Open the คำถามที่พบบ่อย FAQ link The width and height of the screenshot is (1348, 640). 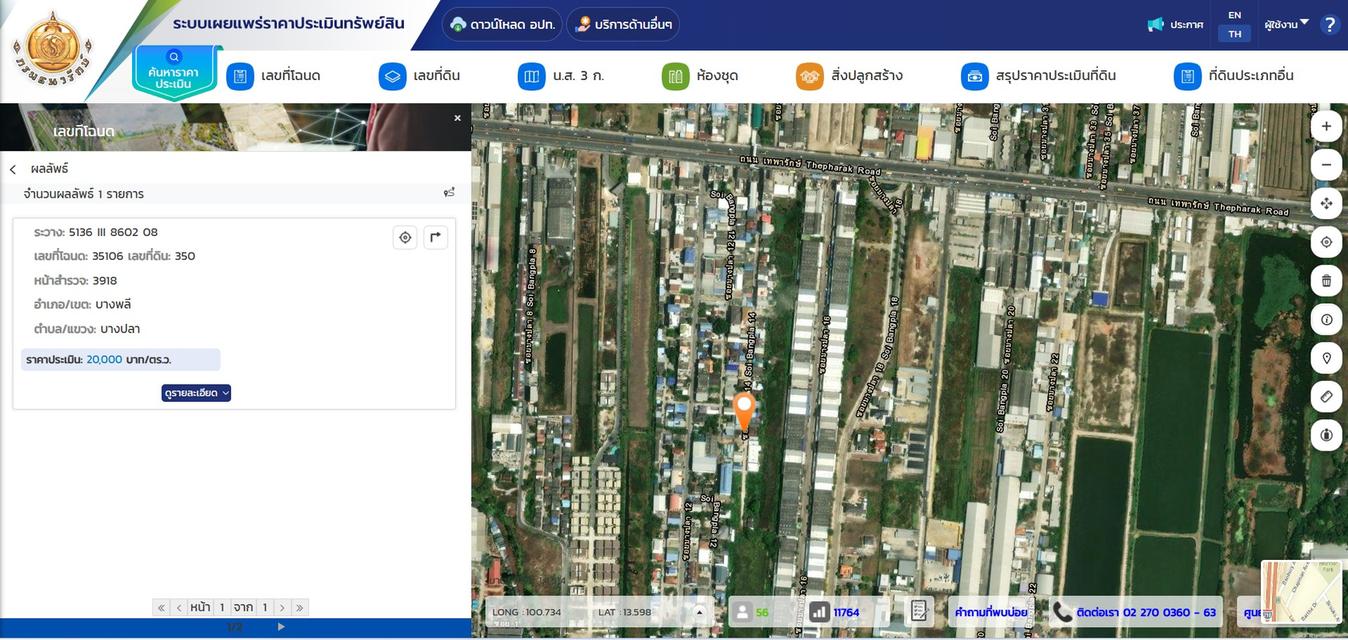click(990, 612)
